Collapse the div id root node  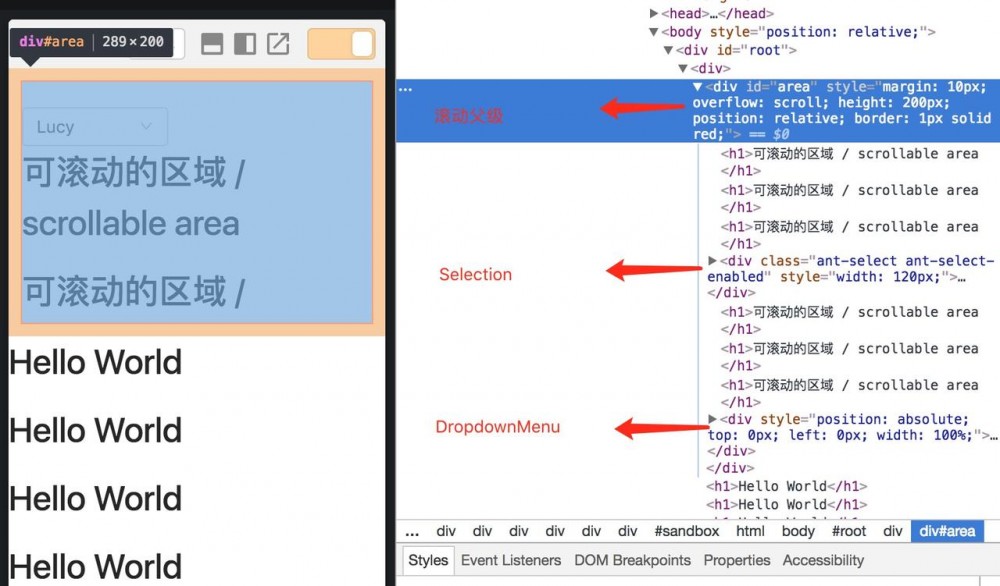point(668,50)
